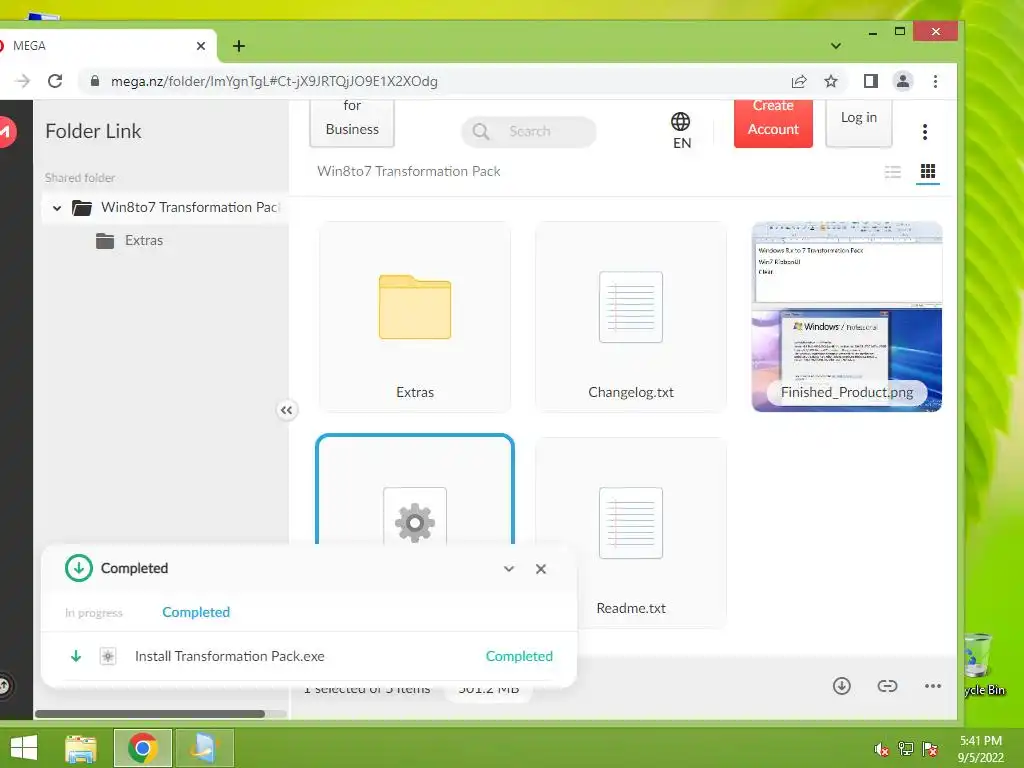Select the Recycle Bin on the desktop
Viewport: 1024px width, 768px height.
[x=985, y=665]
